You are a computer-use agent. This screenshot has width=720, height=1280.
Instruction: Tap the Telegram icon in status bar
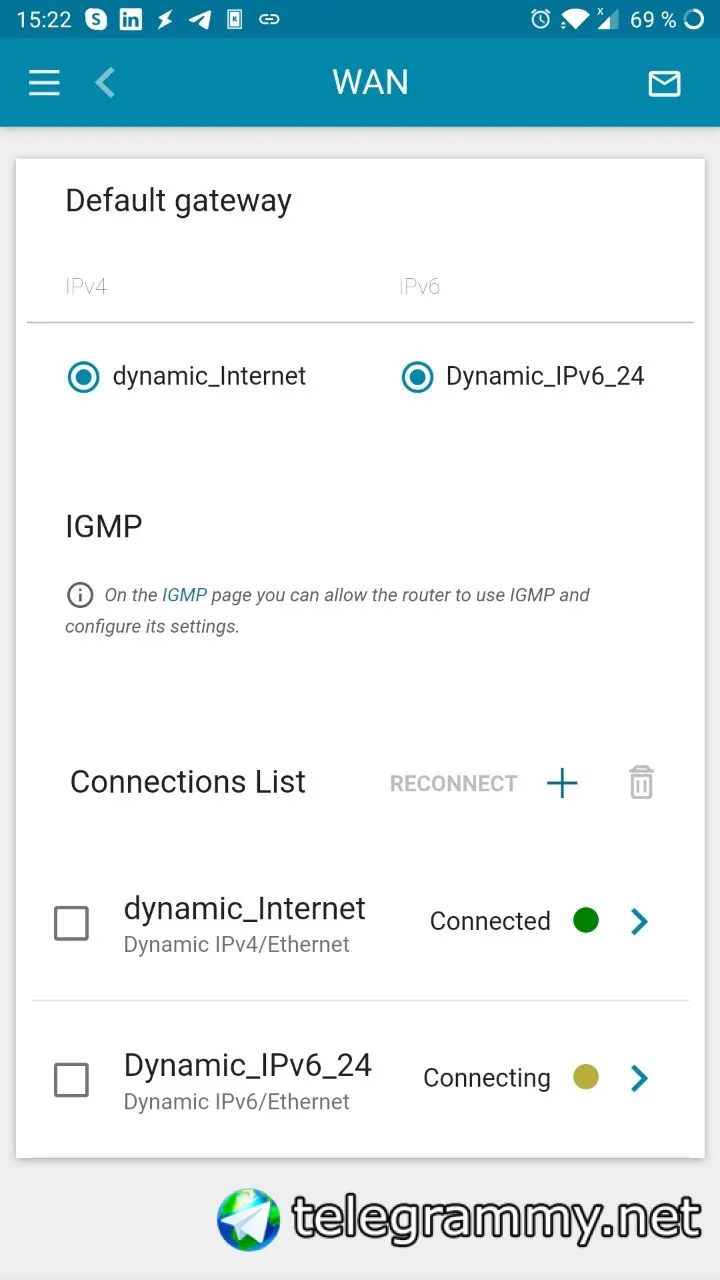[200, 19]
